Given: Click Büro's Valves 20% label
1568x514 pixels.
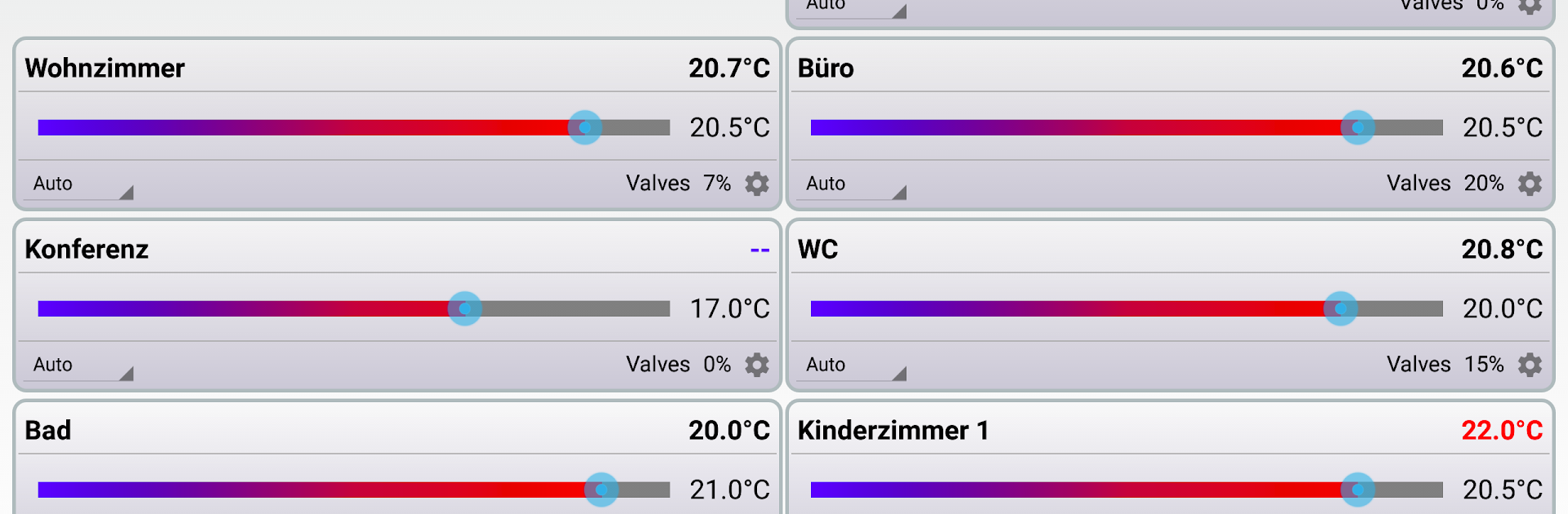Looking at the screenshot, I should click(x=1445, y=184).
